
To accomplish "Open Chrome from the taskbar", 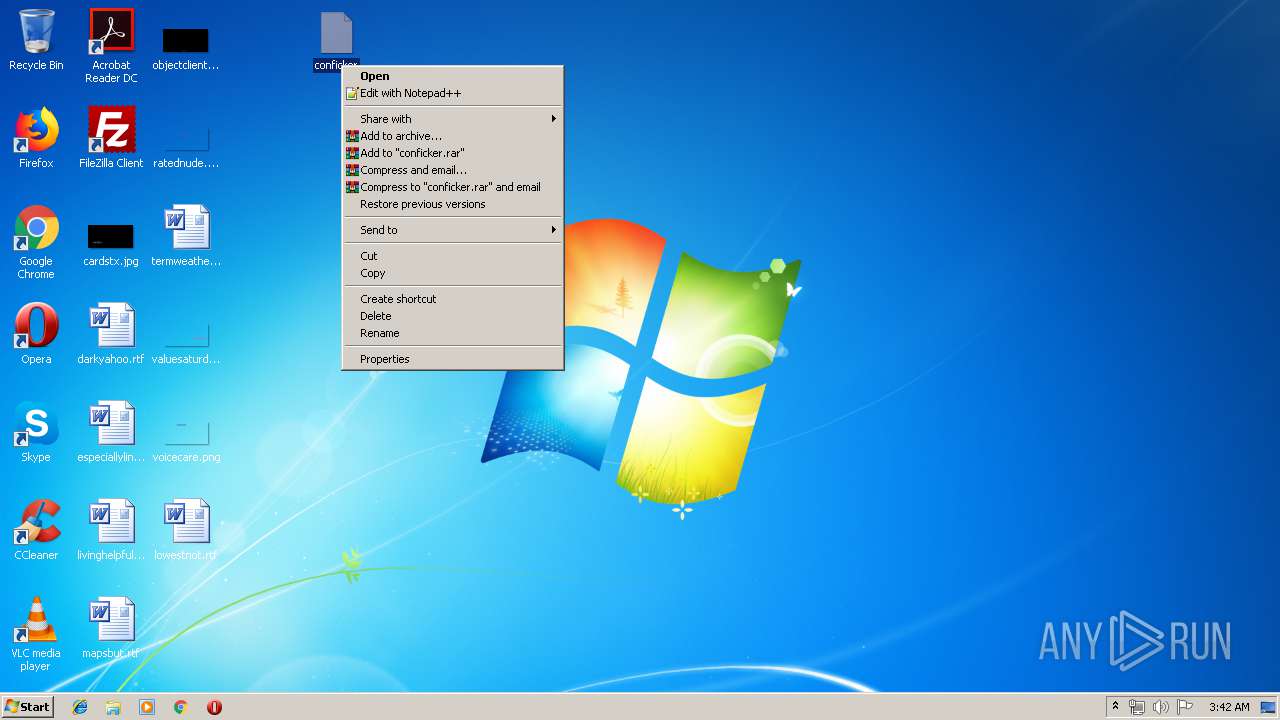I will tap(181, 707).
